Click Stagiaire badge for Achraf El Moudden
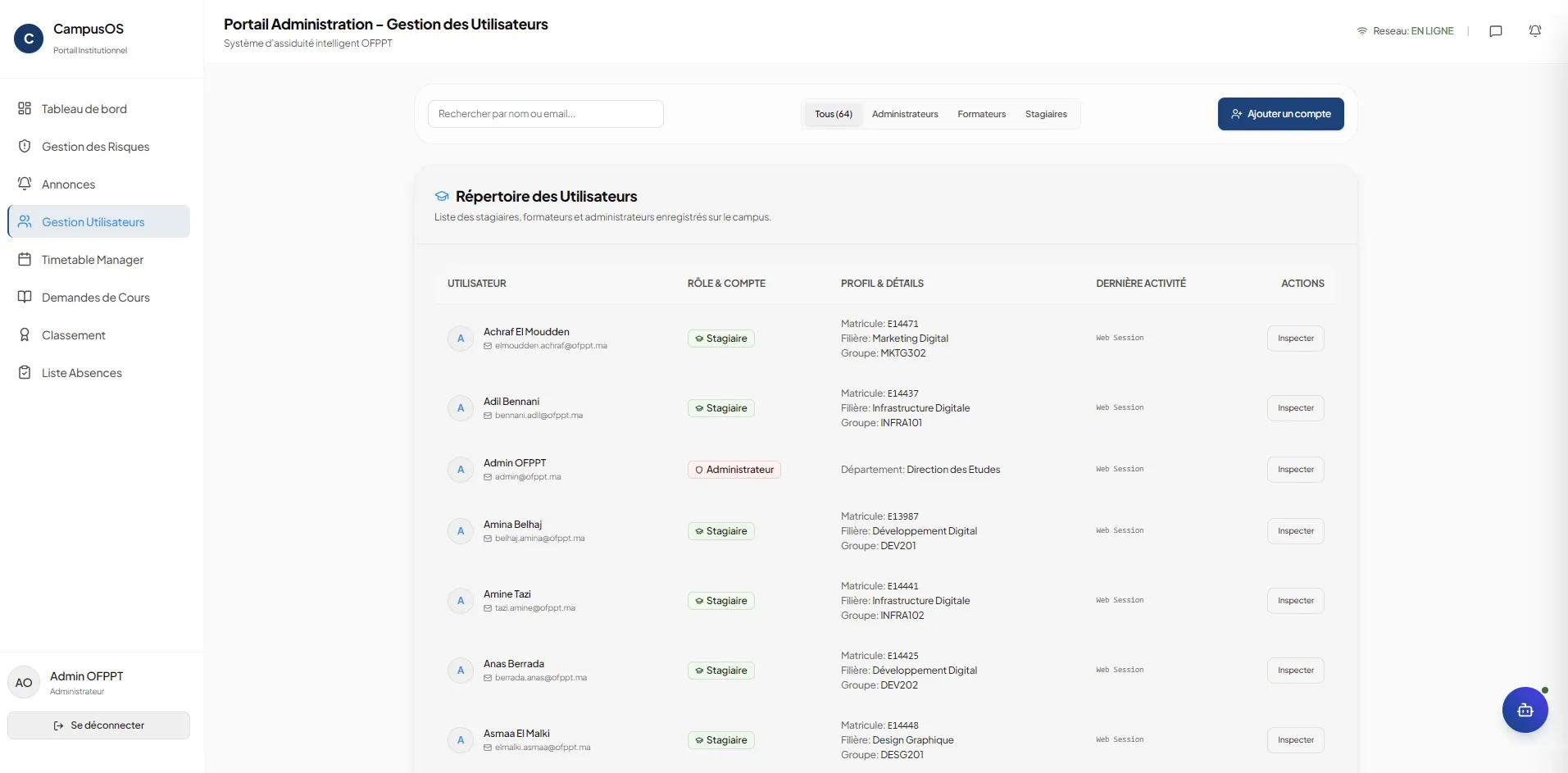This screenshot has width=1568, height=773. click(x=721, y=339)
